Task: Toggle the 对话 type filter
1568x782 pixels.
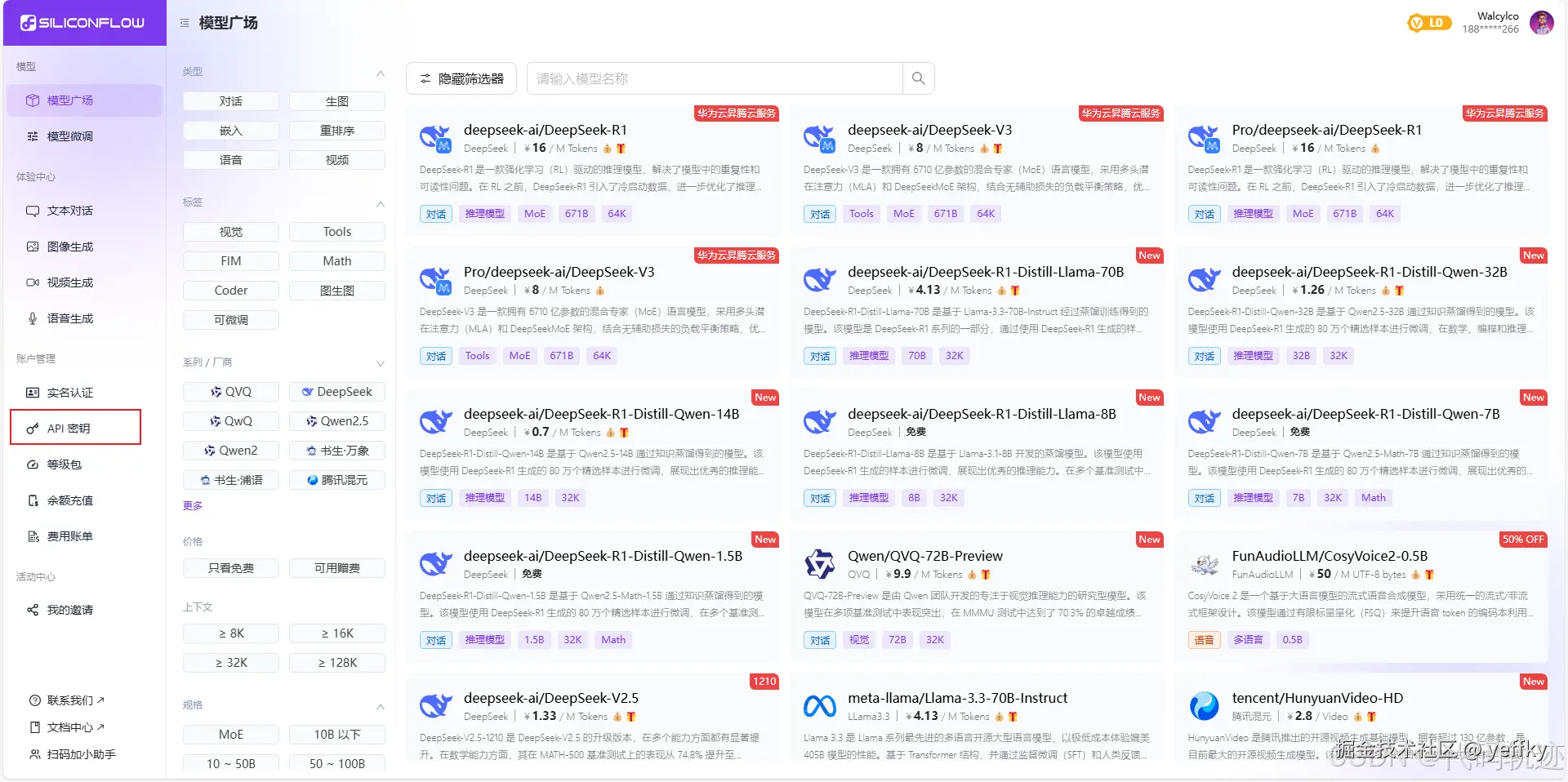Action: pos(231,101)
